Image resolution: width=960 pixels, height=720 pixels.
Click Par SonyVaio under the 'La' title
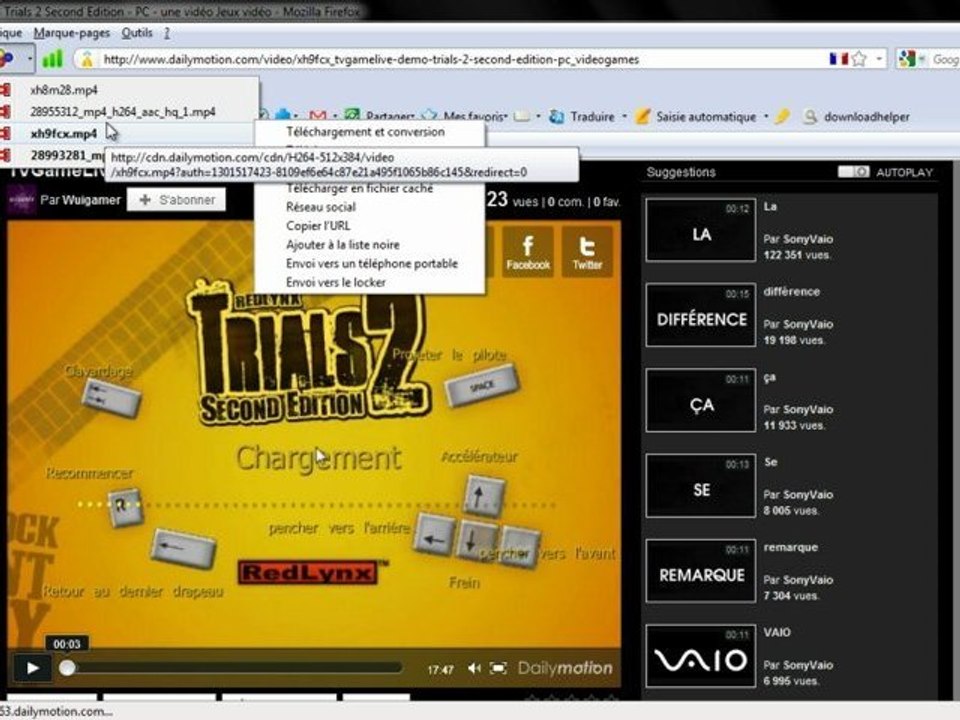[798, 239]
